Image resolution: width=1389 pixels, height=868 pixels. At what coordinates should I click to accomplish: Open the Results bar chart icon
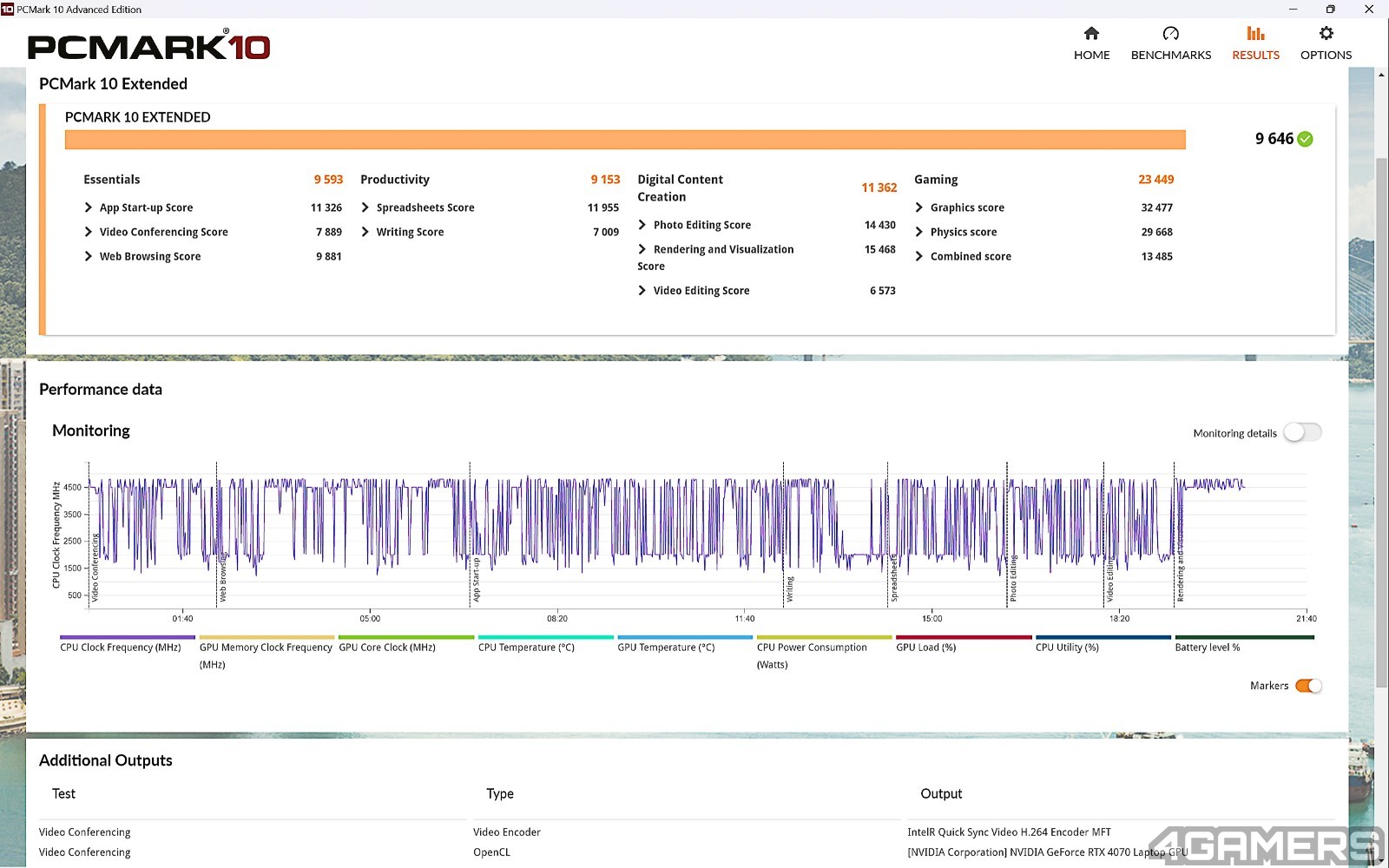coord(1255,33)
